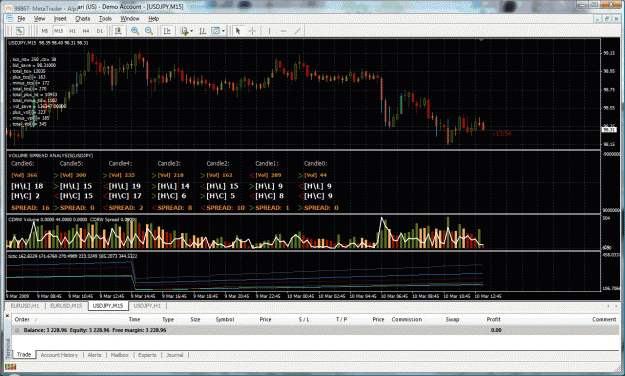
Task: Toggle the candlestick chart mode icon
Action: click(x=118, y=31)
